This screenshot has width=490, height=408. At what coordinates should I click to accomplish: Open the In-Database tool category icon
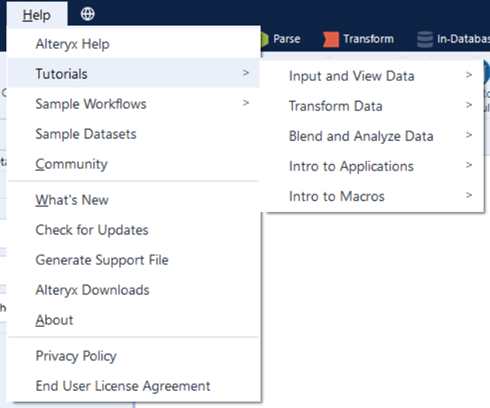(425, 39)
